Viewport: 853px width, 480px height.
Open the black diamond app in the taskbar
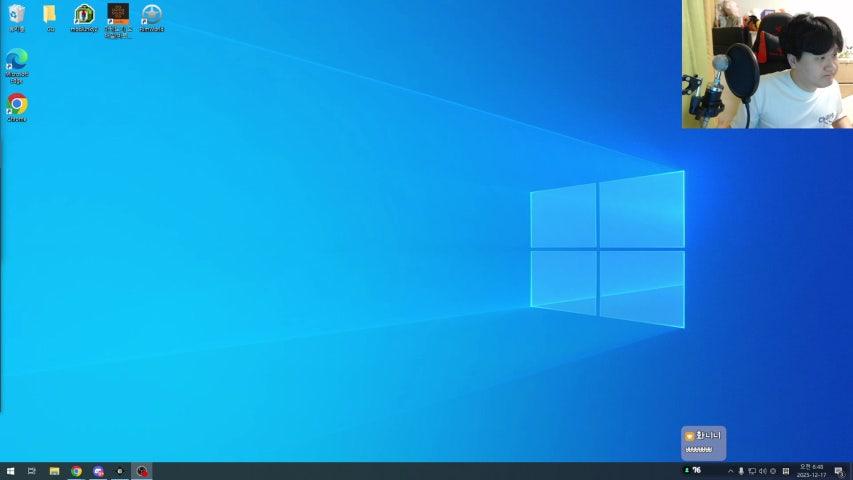pos(120,471)
